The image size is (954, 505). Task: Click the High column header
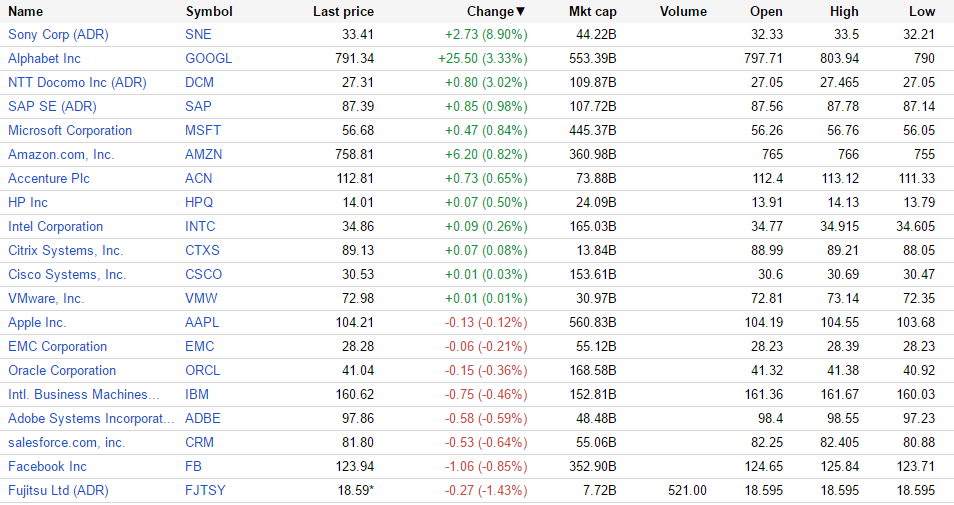(x=844, y=12)
